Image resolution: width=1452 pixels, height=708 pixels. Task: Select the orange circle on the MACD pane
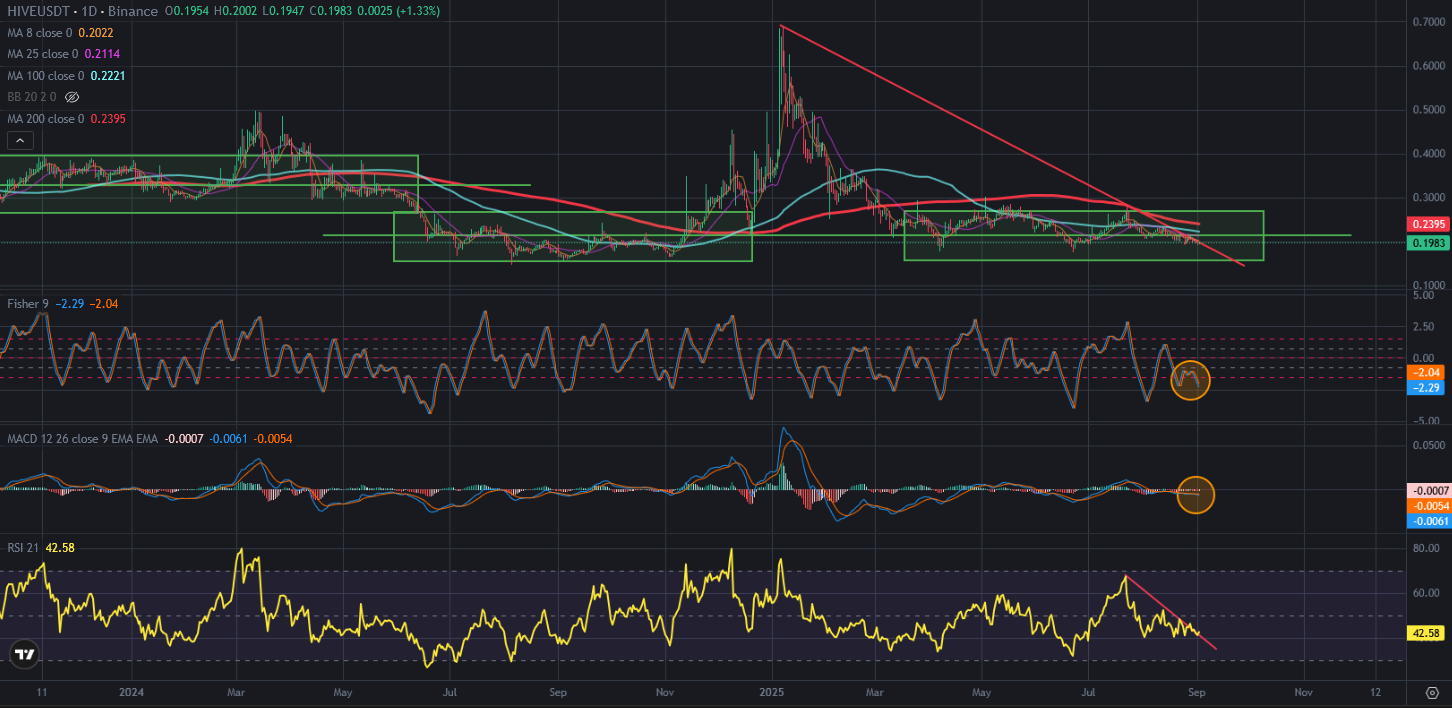[1195, 494]
